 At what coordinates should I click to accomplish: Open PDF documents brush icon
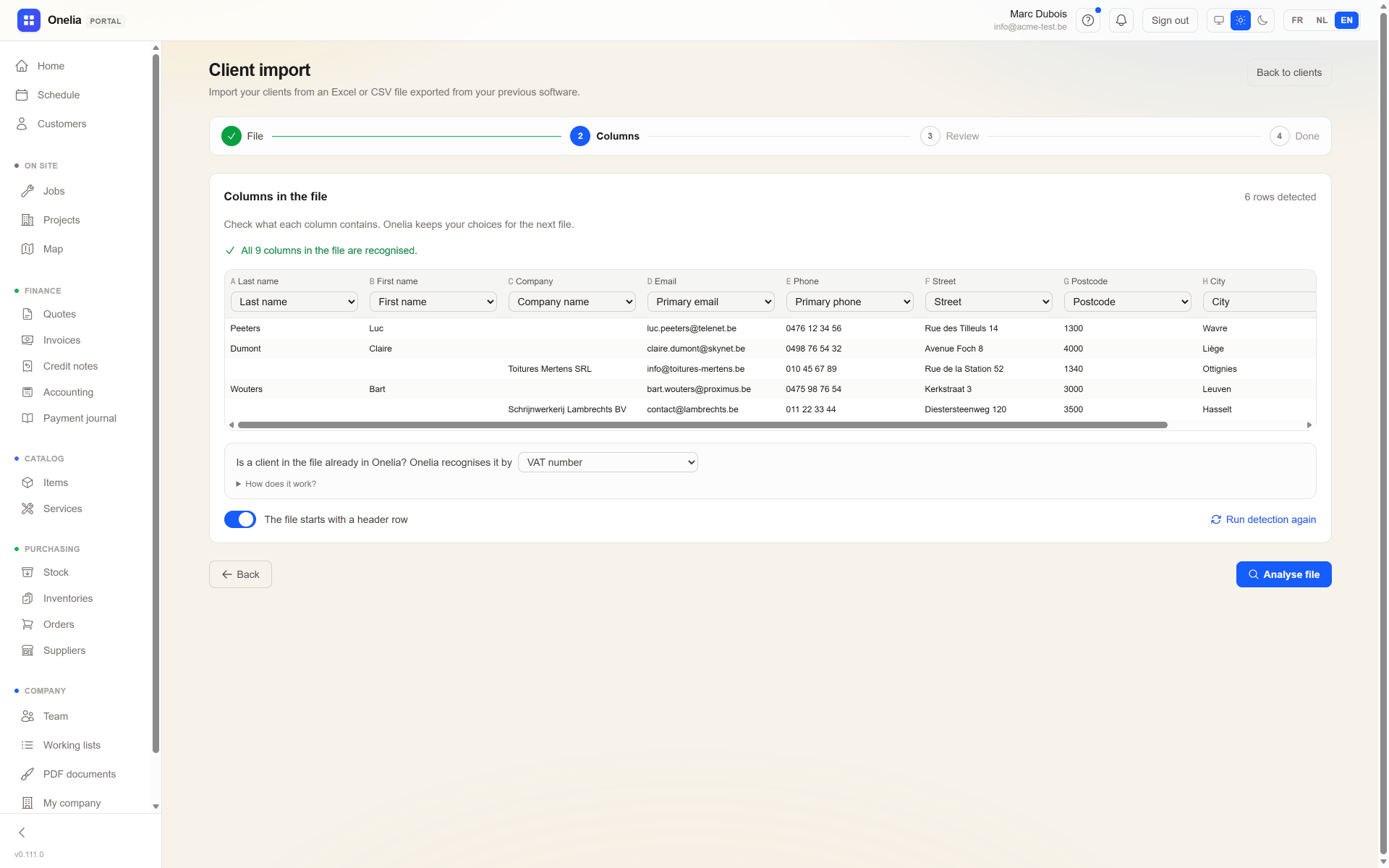click(x=27, y=774)
